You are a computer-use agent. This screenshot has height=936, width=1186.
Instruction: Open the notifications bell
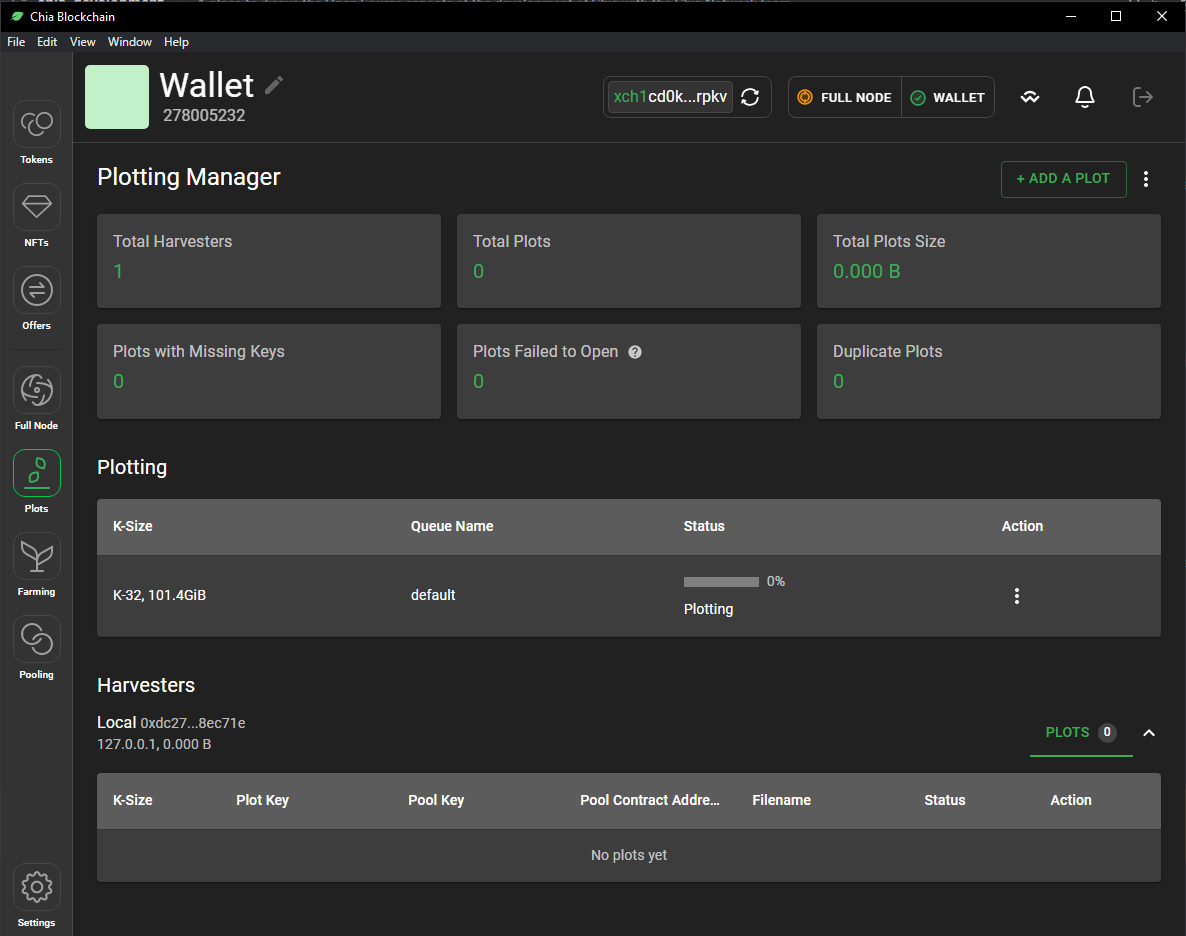point(1084,97)
